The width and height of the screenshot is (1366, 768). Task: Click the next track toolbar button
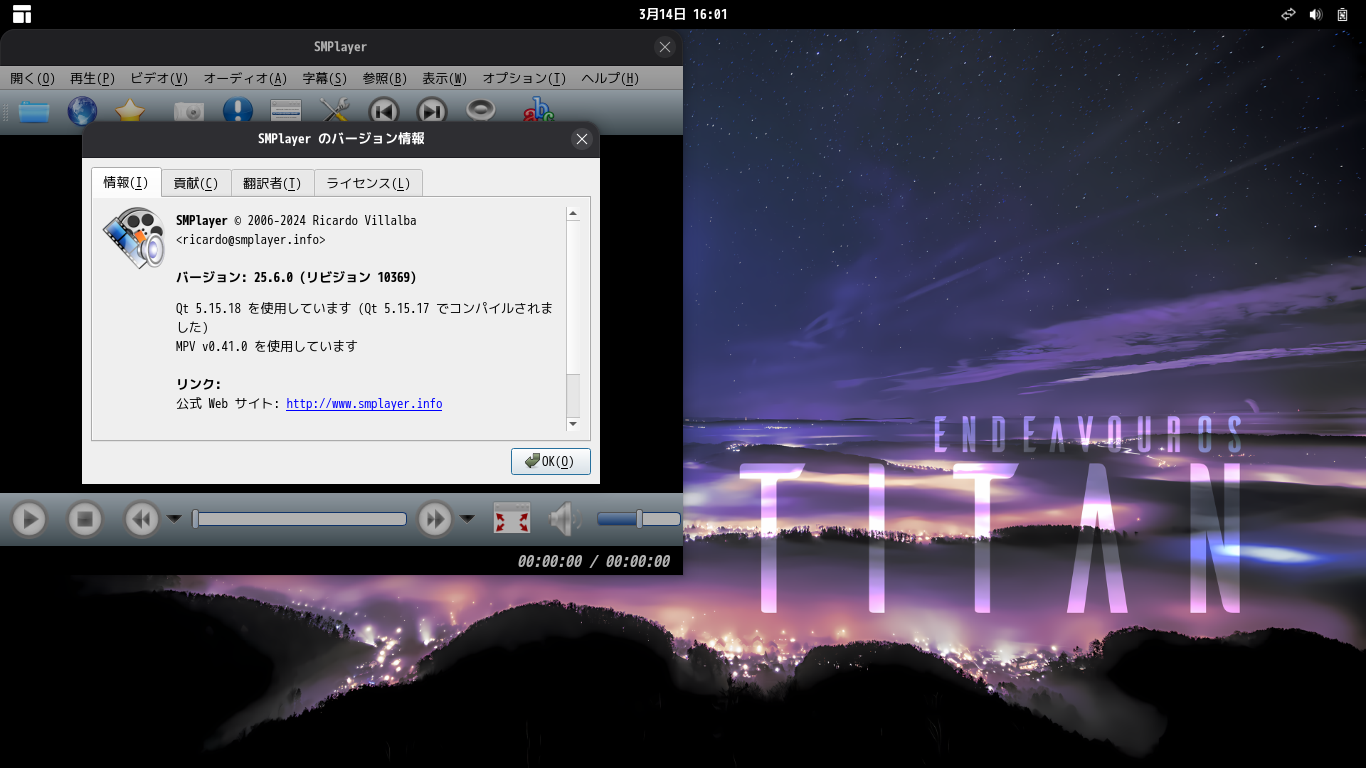point(432,111)
